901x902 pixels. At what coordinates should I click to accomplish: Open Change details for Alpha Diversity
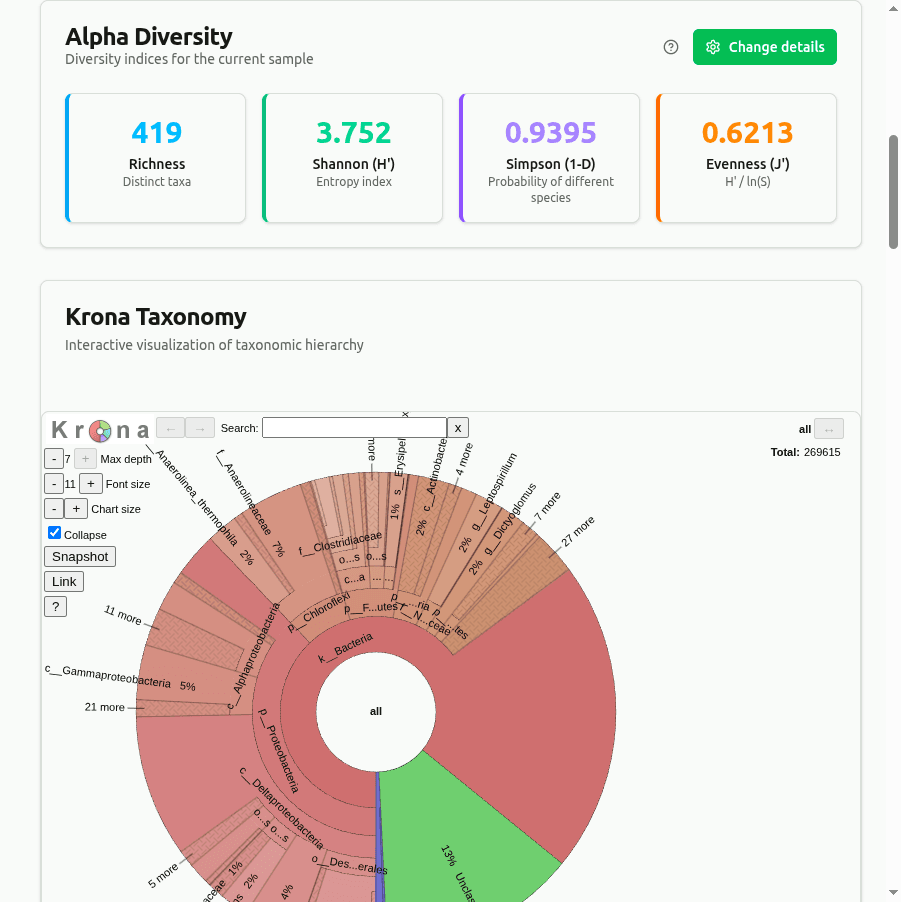[x=765, y=47]
